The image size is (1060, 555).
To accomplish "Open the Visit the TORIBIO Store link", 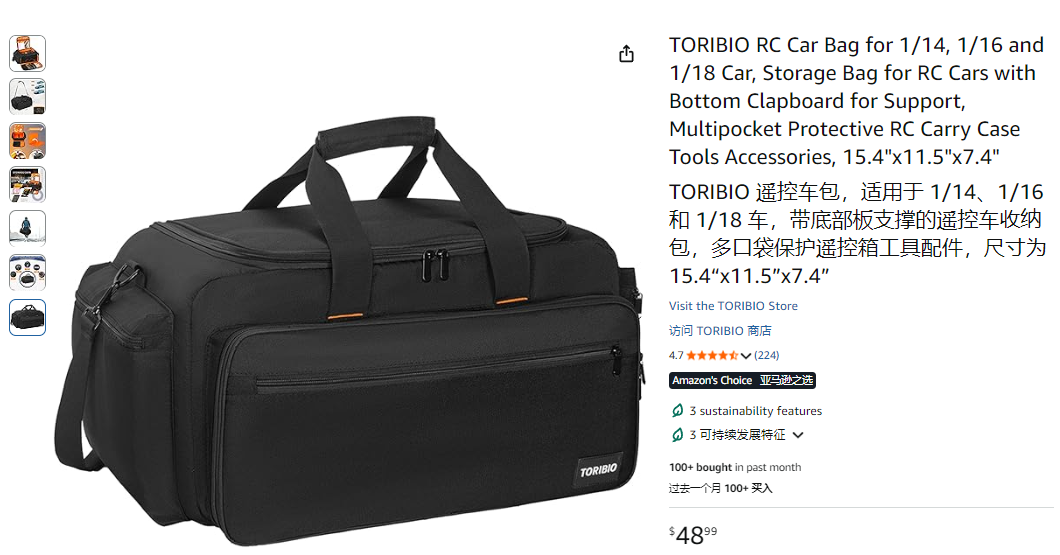I will pos(733,306).
